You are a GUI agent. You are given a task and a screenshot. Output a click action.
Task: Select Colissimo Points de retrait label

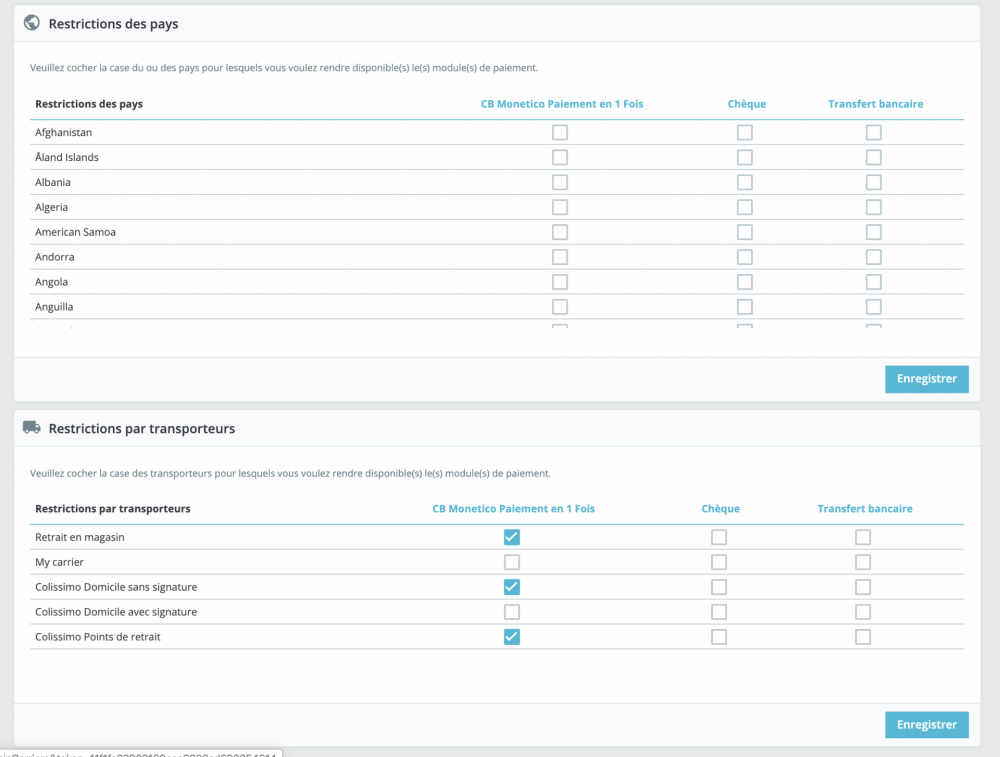(x=98, y=636)
